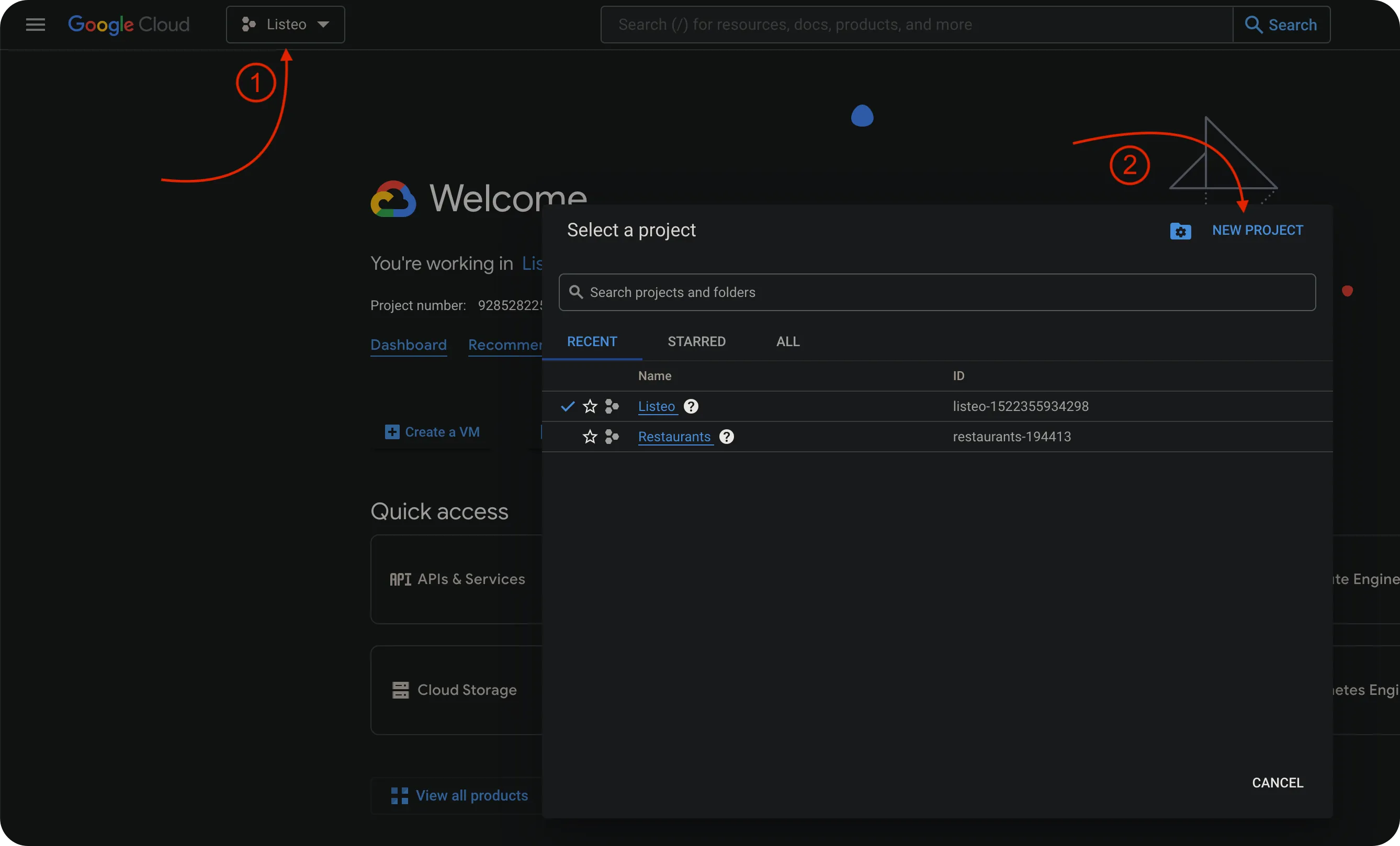Click CANCEL in the project dialog
The image size is (1400, 846).
pos(1277,782)
